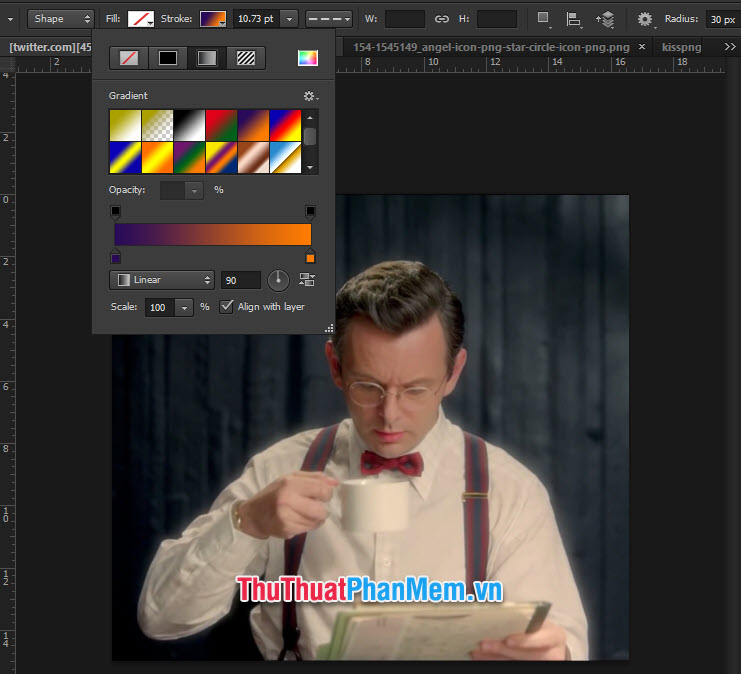The height and width of the screenshot is (674, 741).
Task: Click the H height input field
Action: tap(497, 19)
